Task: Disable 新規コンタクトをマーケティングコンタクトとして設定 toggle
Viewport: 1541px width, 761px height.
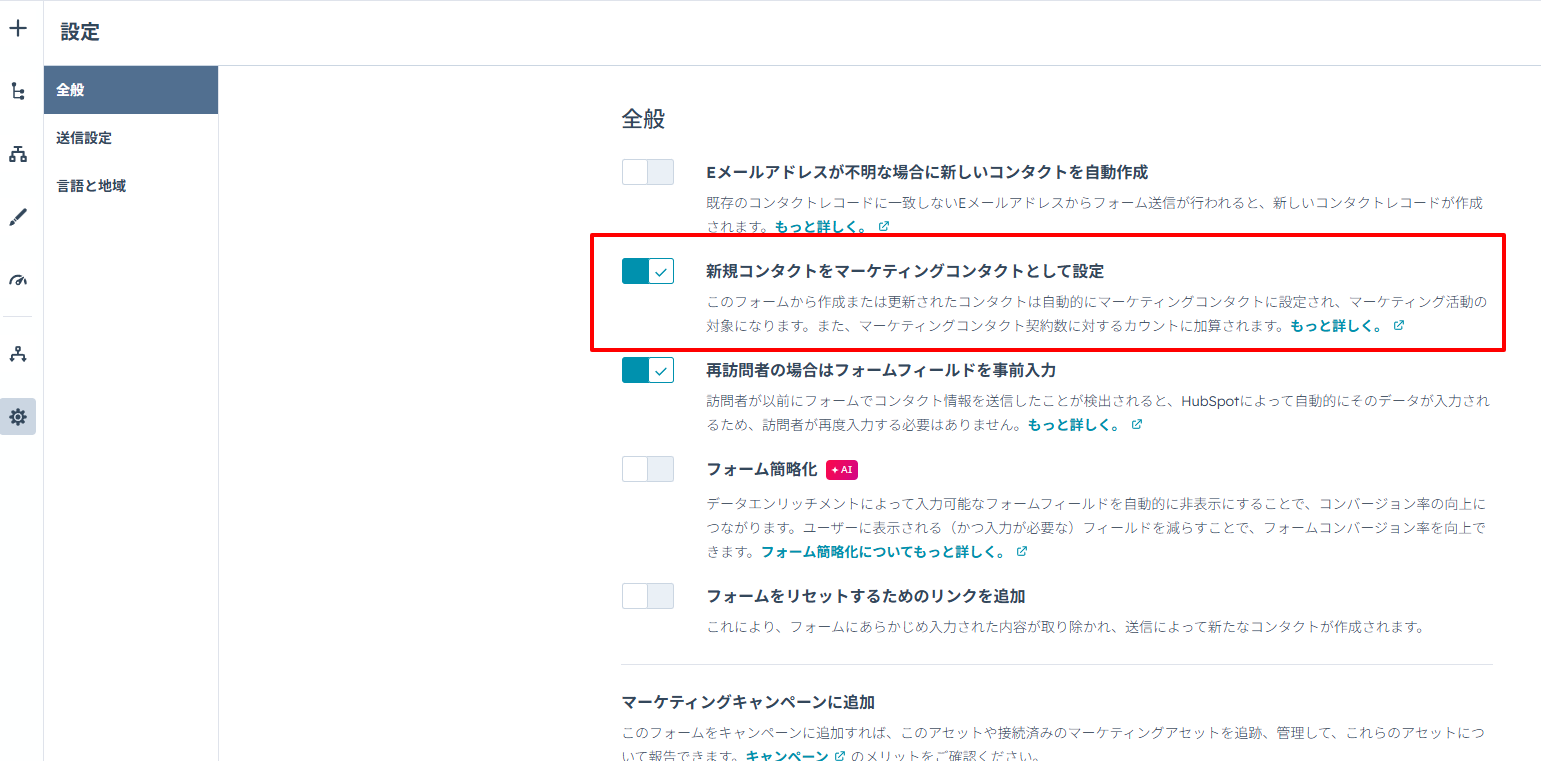Action: pyautogui.click(x=647, y=271)
